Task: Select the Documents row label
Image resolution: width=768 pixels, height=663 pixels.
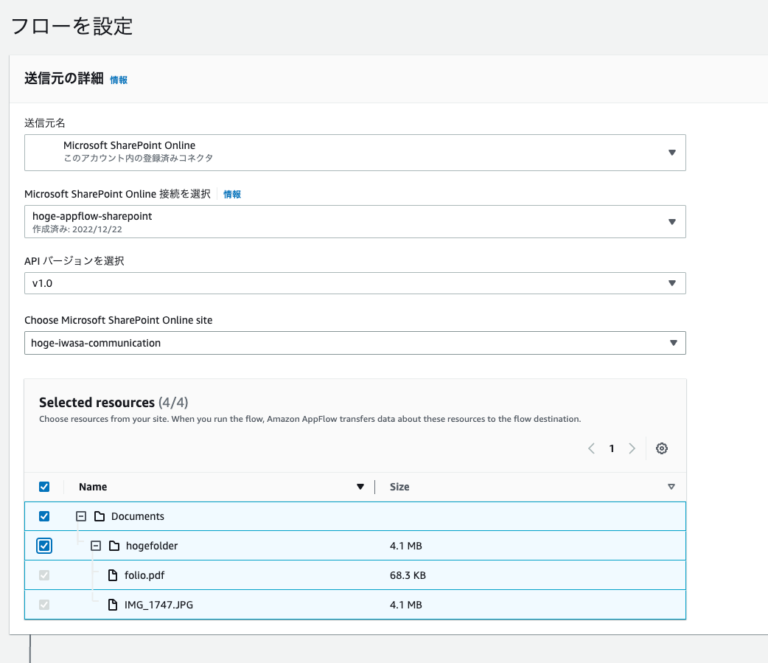Action: point(138,516)
